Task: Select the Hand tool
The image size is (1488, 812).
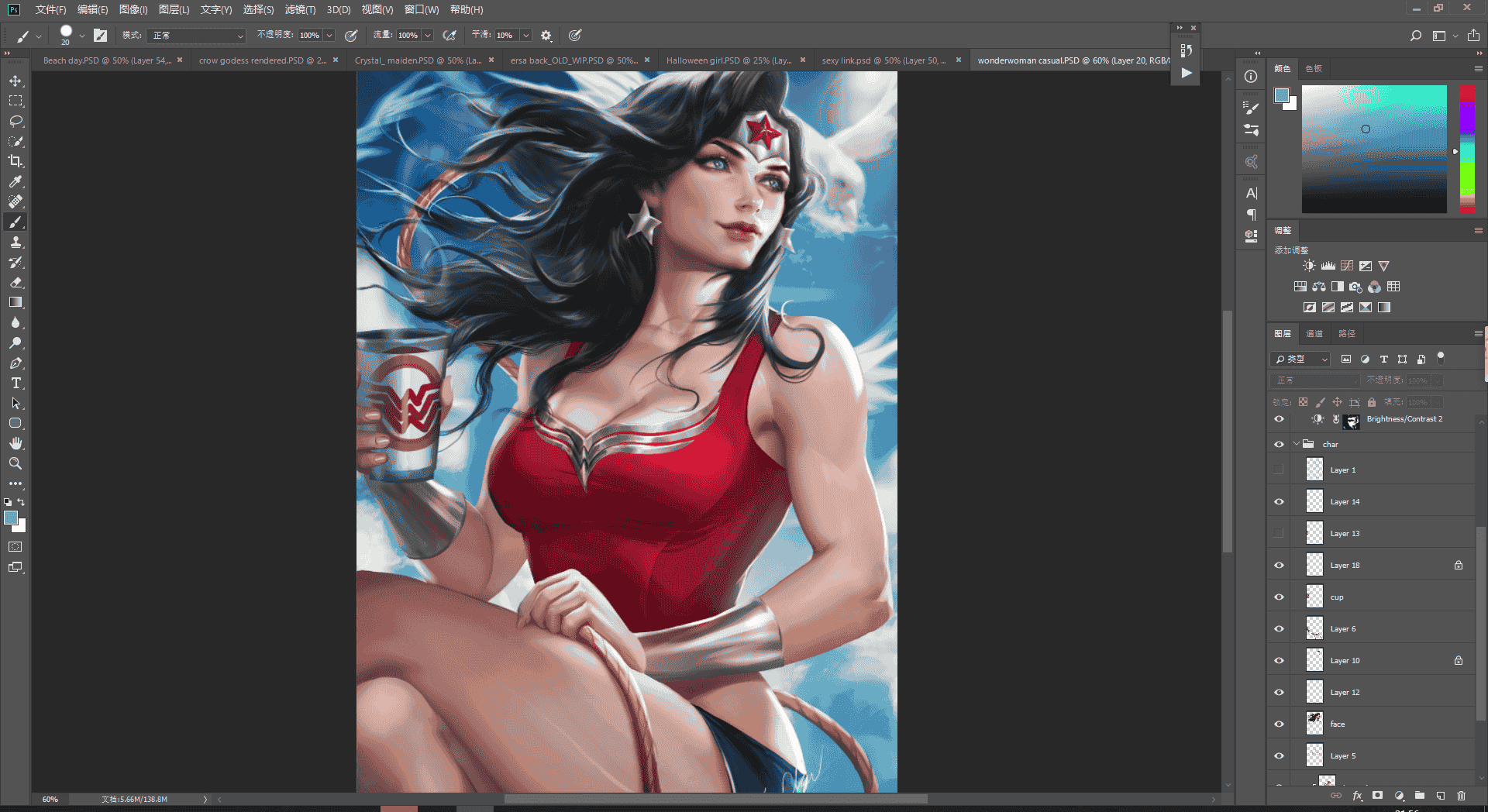Action: (15, 443)
